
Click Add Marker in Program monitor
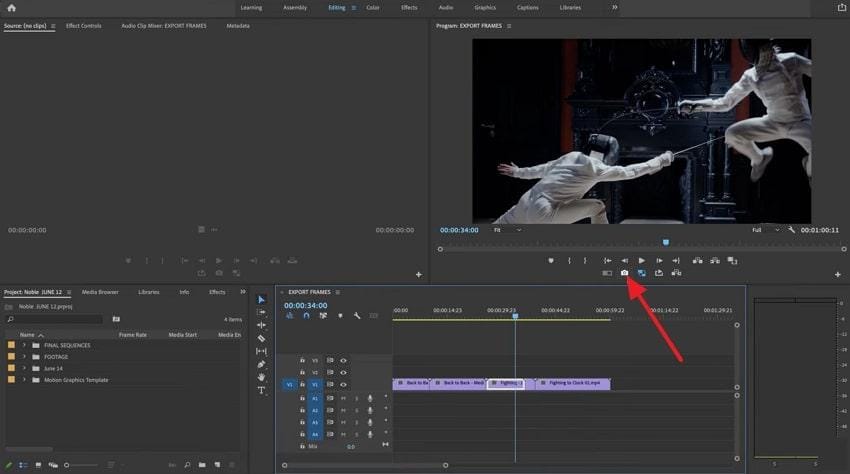[x=551, y=261]
